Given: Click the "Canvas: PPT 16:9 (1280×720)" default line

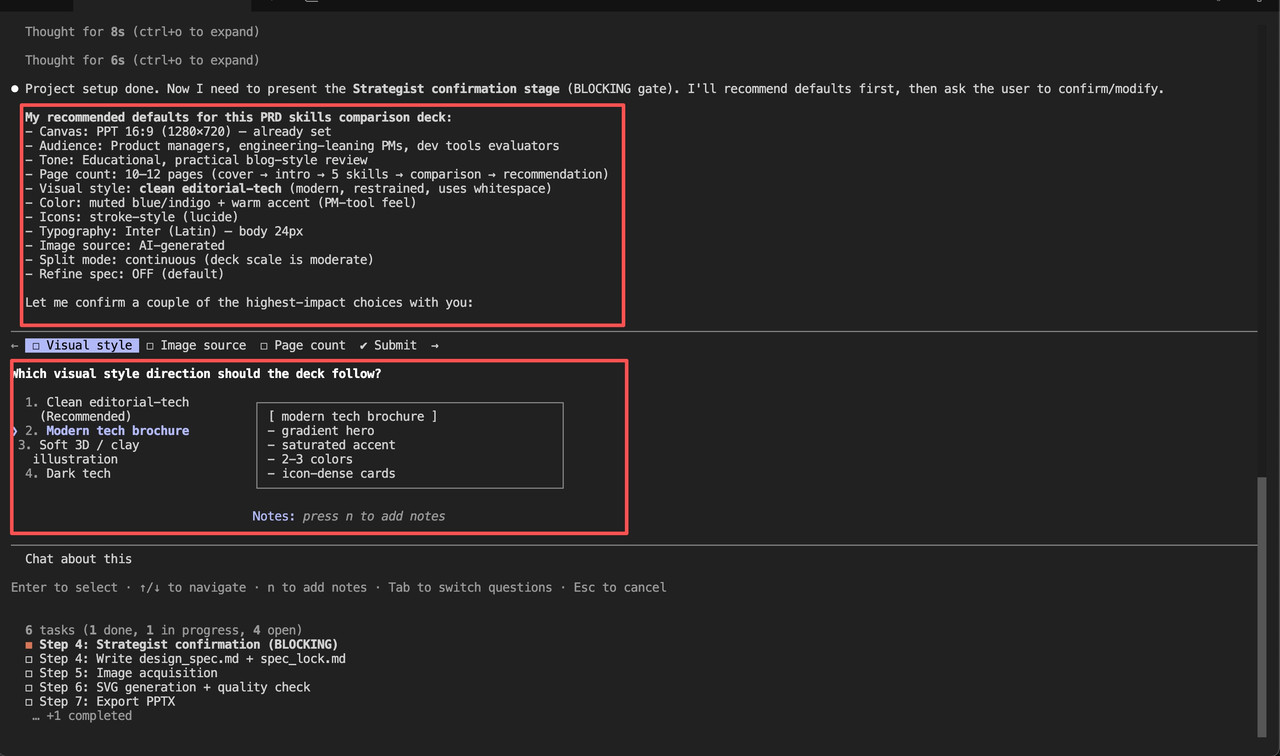Looking at the screenshot, I should click(x=178, y=132).
